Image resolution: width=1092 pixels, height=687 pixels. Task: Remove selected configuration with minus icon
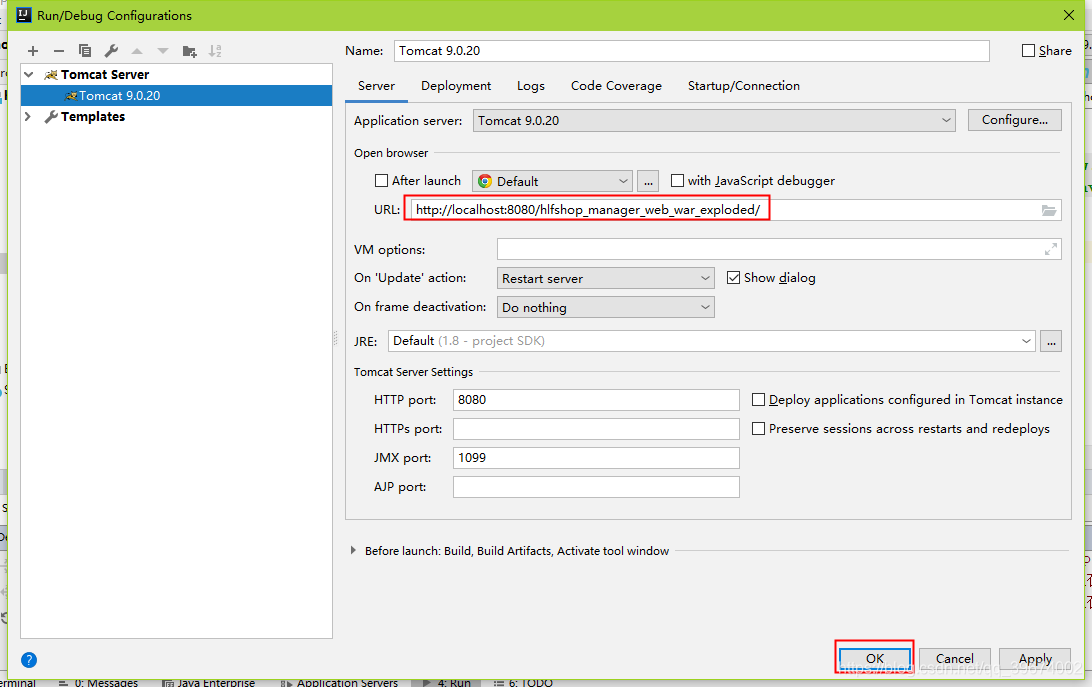(x=58, y=51)
